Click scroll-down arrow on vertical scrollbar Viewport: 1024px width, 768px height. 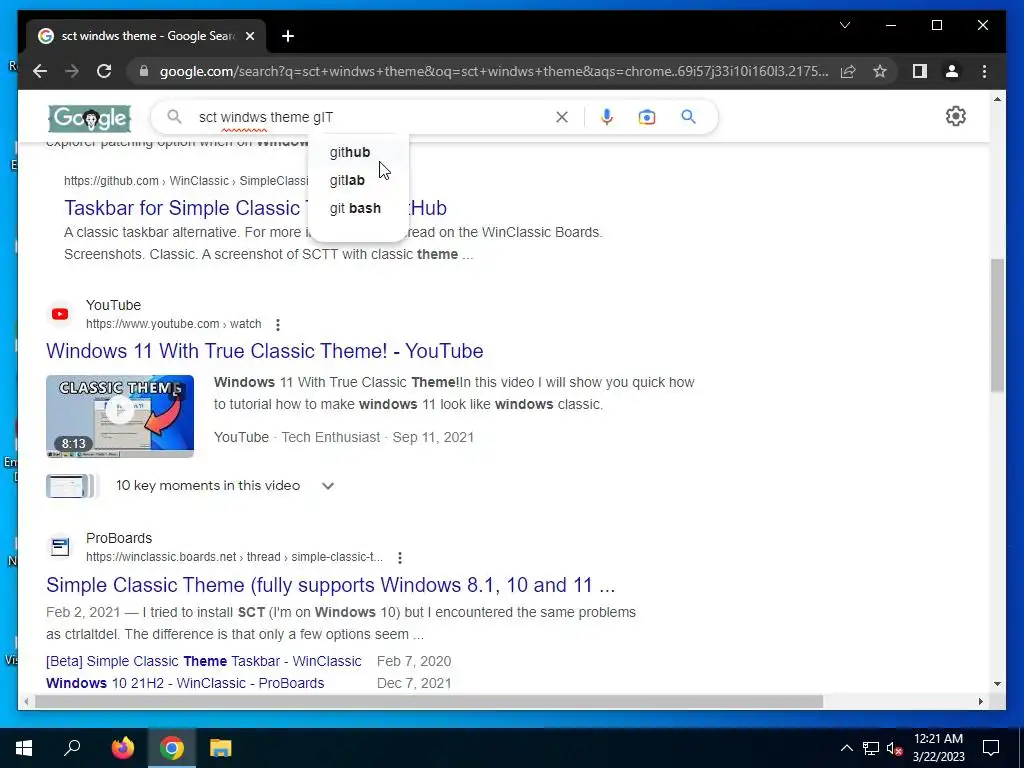point(997,684)
